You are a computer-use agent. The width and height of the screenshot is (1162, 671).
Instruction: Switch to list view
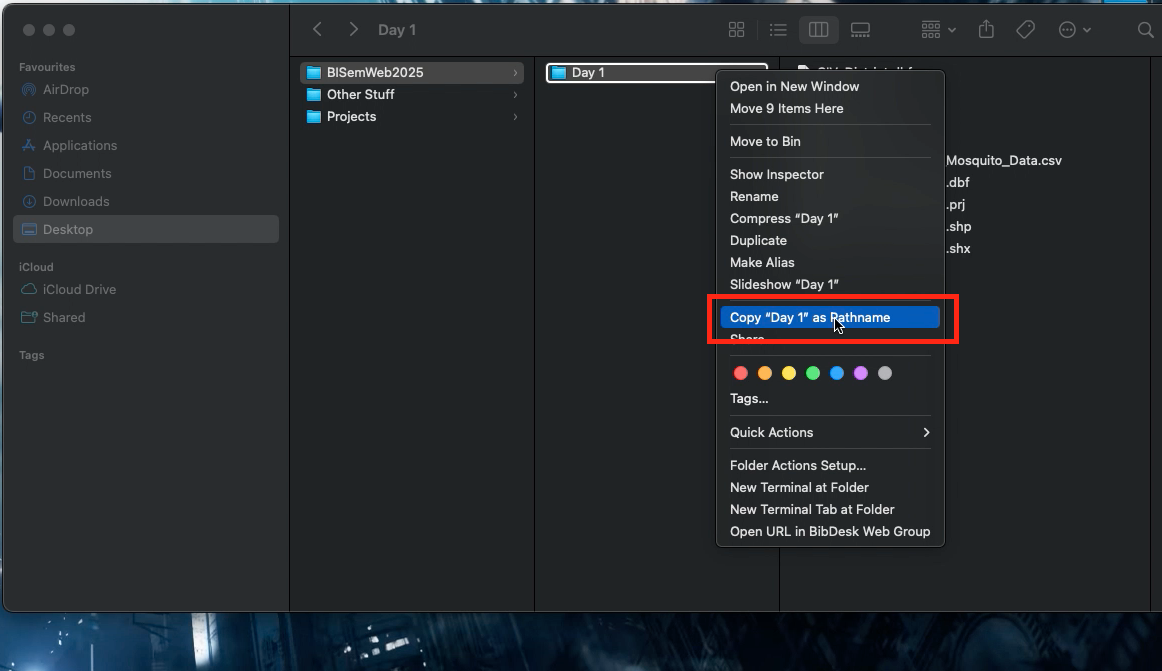click(x=777, y=30)
